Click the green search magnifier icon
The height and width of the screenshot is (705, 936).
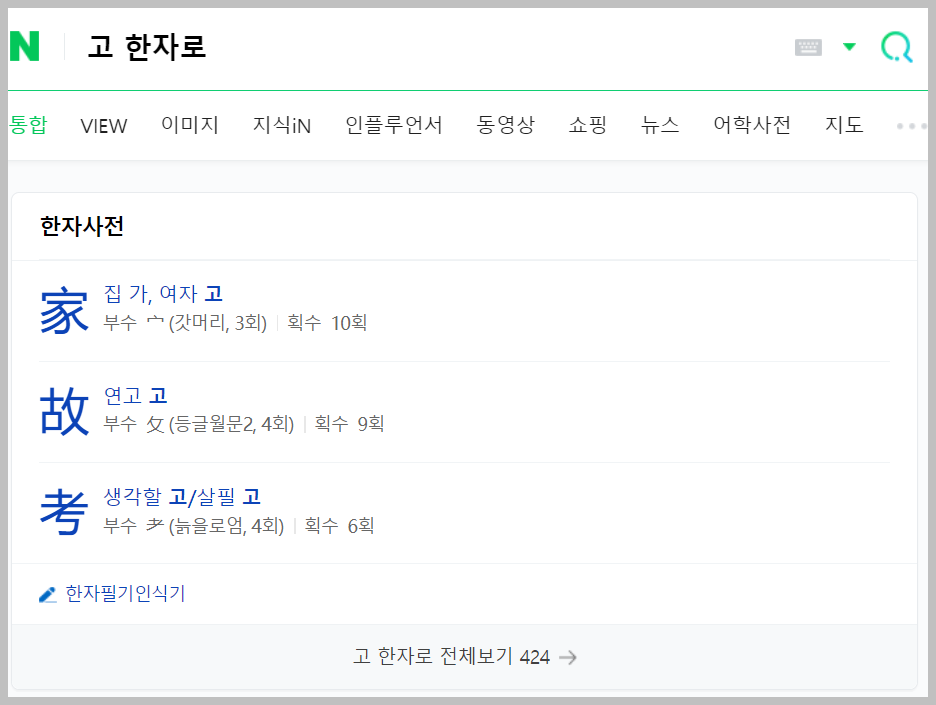897,47
